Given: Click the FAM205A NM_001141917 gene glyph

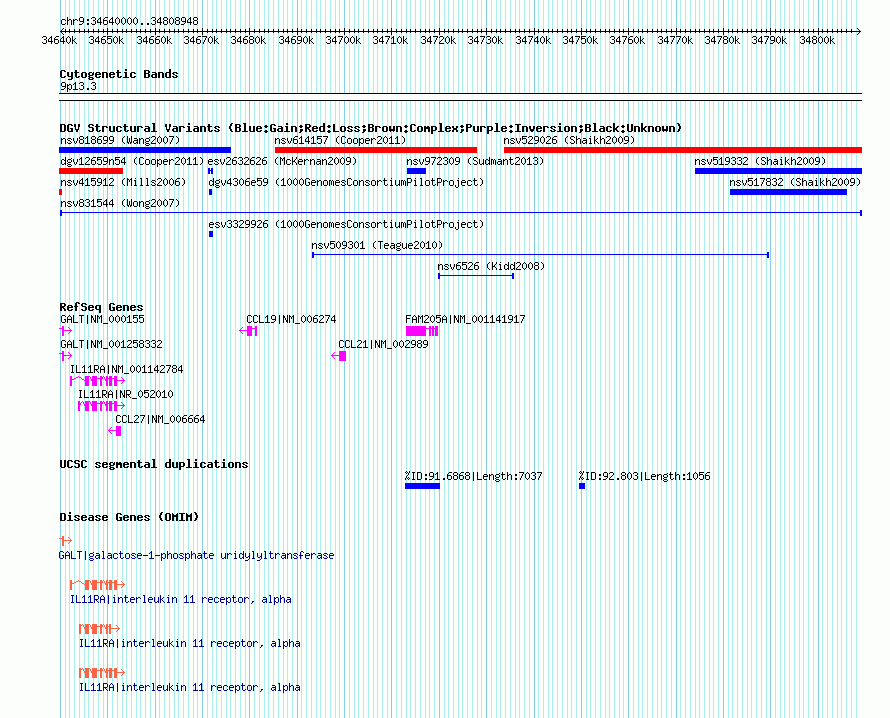Looking at the screenshot, I should 422,331.
